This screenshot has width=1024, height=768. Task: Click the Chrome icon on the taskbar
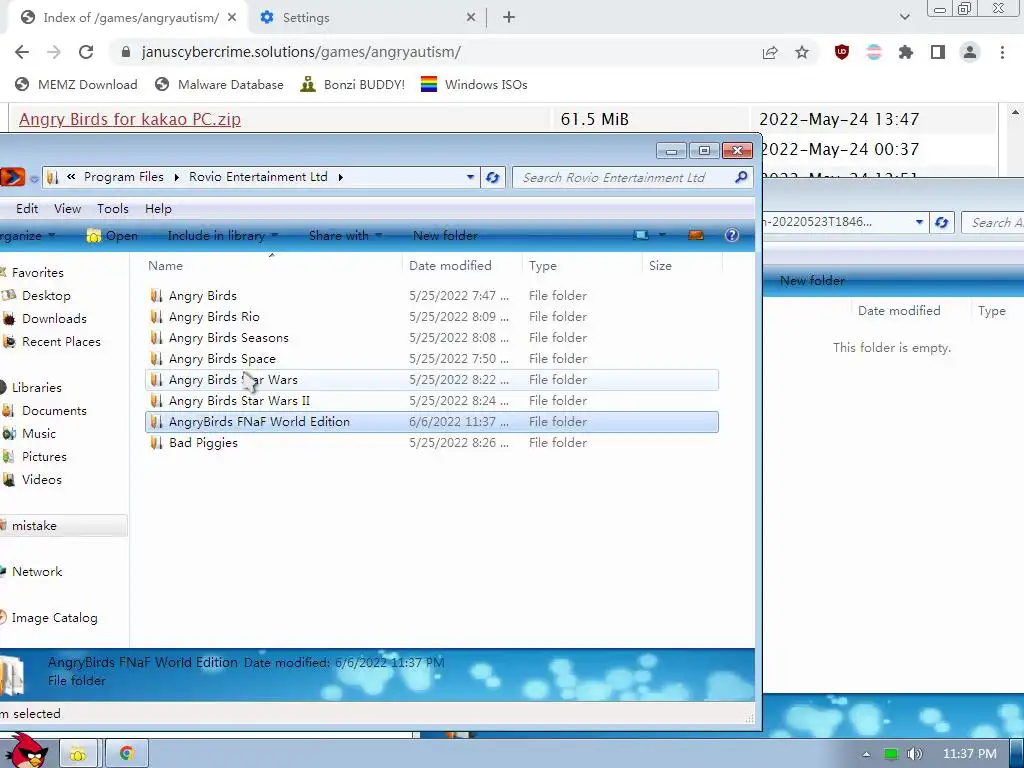point(127,754)
